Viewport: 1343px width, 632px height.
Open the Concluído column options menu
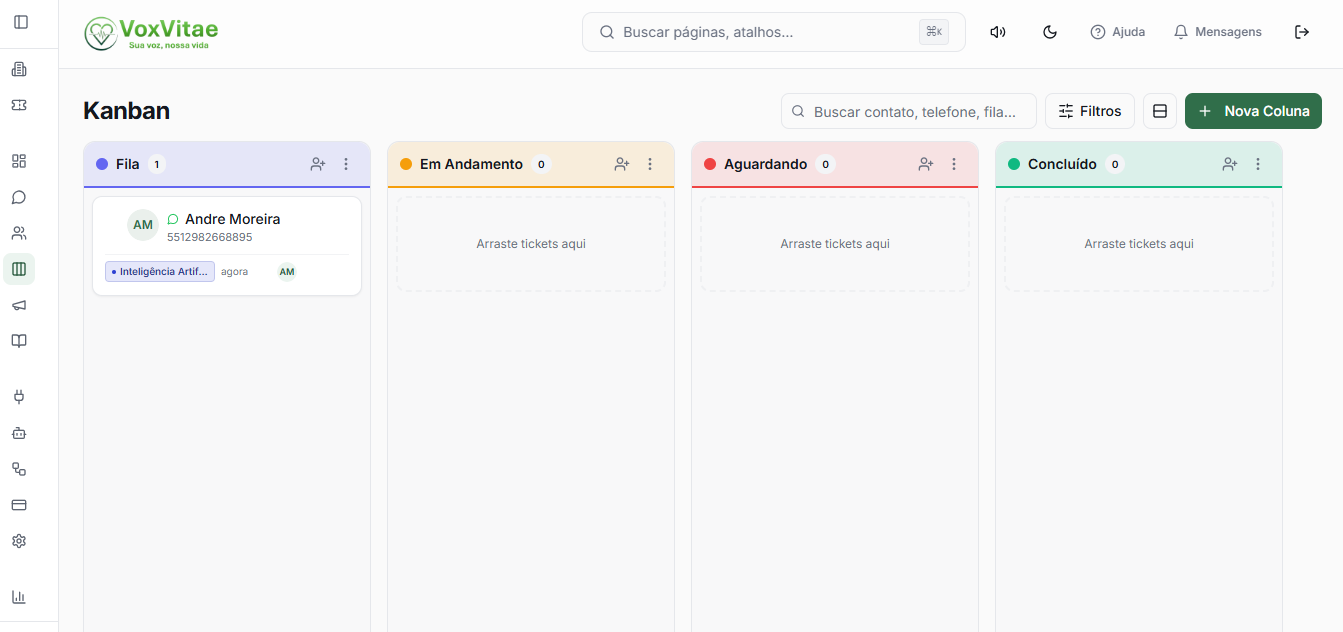click(1258, 164)
